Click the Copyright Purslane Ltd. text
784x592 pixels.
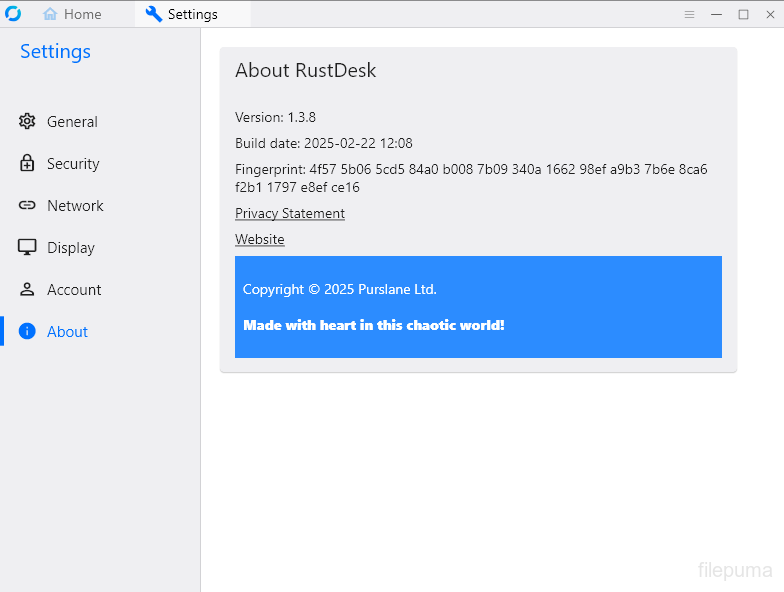(x=340, y=290)
